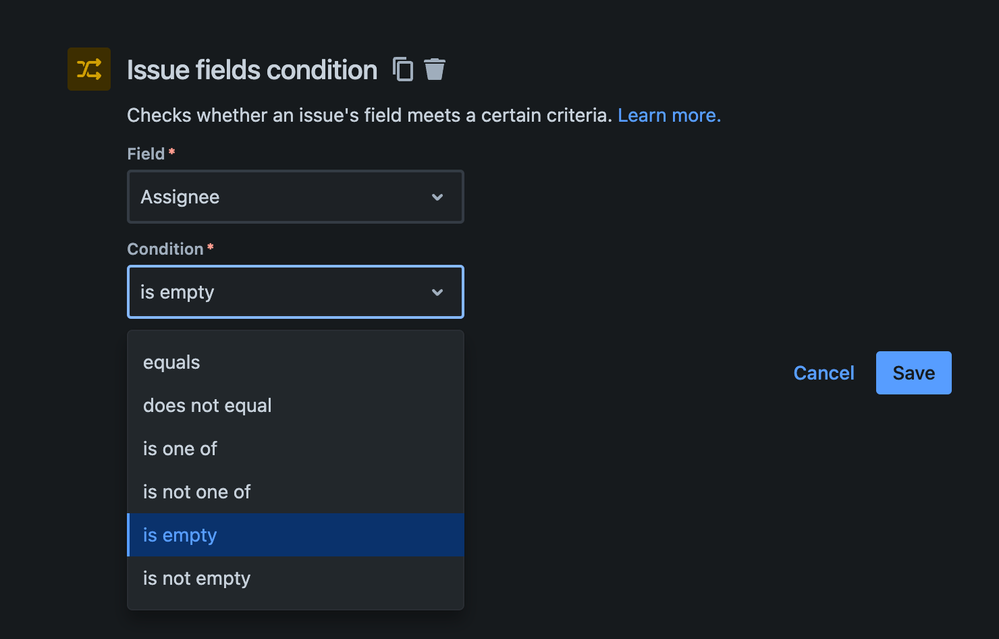Click the chevron arrow in the Assignee field
The height and width of the screenshot is (639, 999).
[x=437, y=197]
